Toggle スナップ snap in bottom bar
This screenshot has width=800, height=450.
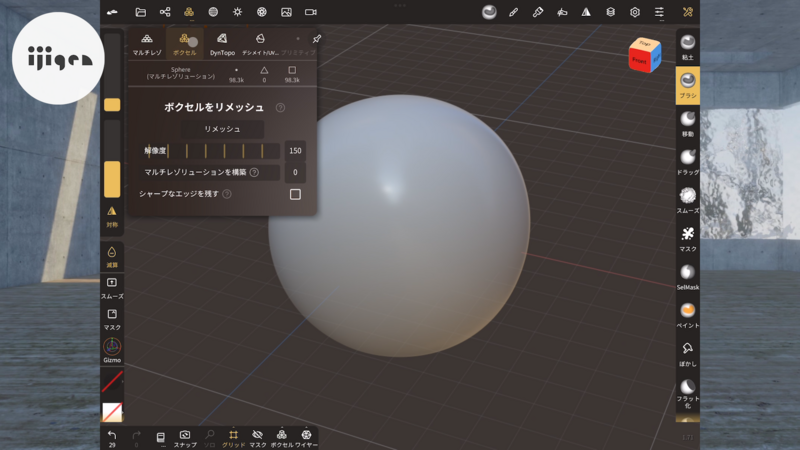point(185,438)
